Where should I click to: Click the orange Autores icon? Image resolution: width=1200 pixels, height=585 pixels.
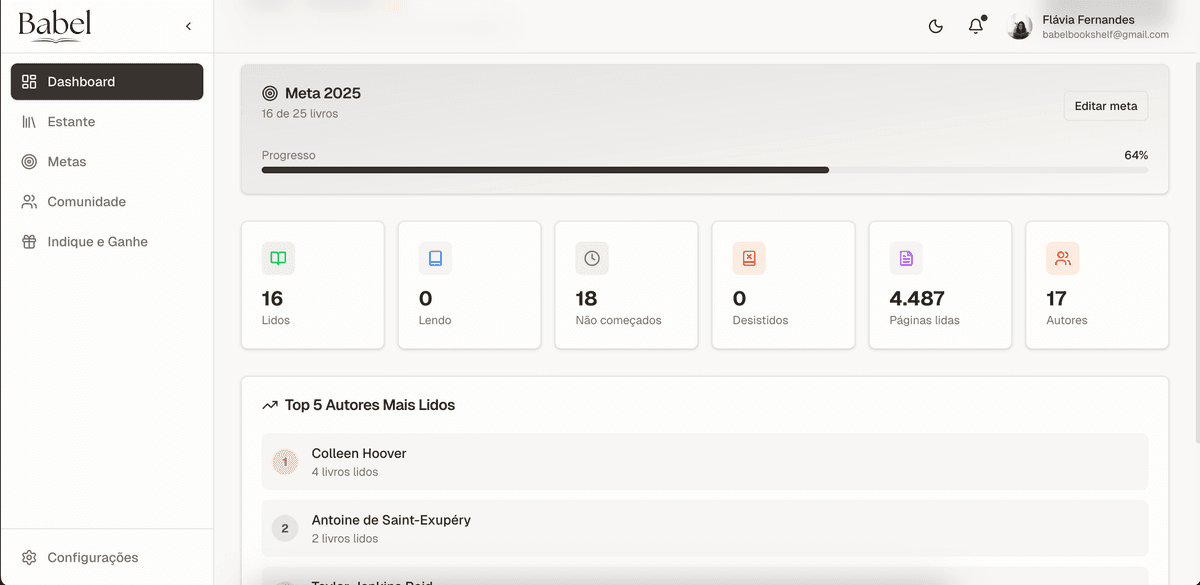tap(1062, 258)
